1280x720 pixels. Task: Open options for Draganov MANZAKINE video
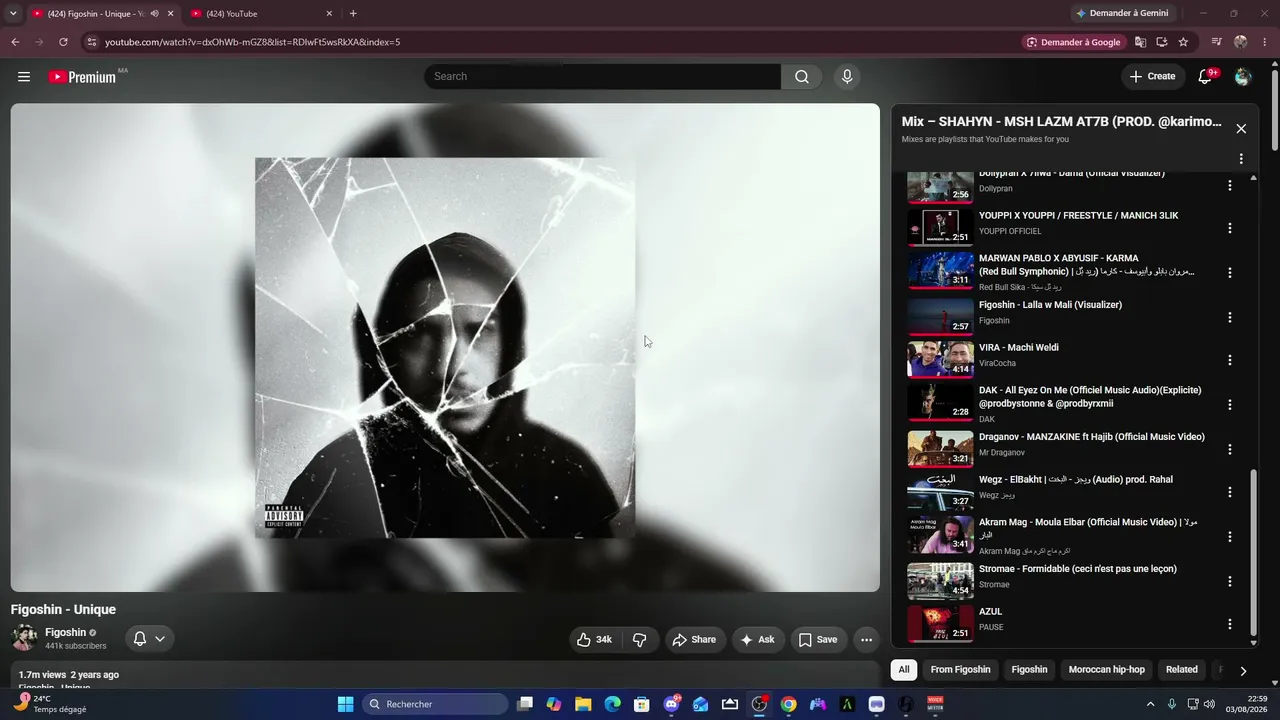1230,449
